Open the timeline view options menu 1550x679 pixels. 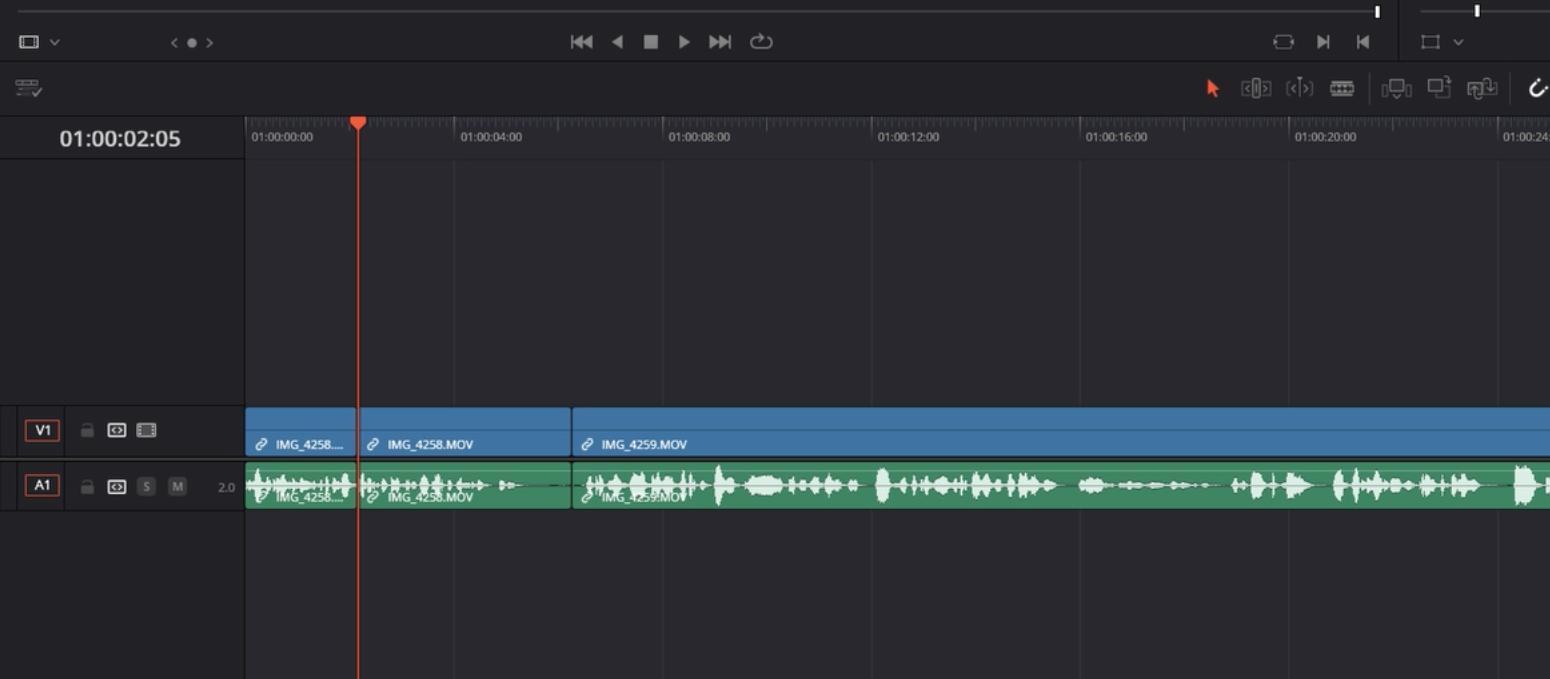[x=28, y=89]
